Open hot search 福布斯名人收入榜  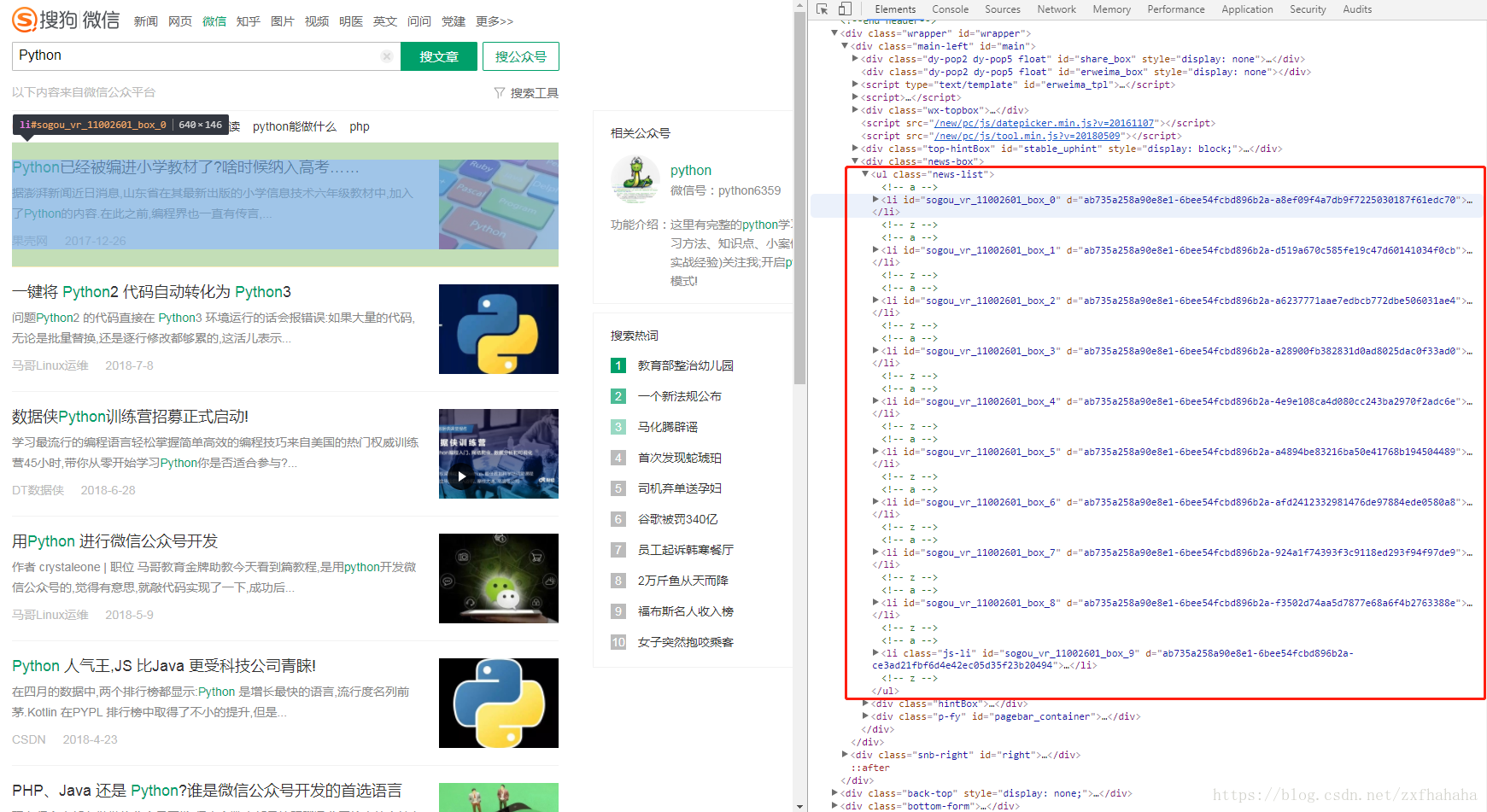tap(686, 611)
